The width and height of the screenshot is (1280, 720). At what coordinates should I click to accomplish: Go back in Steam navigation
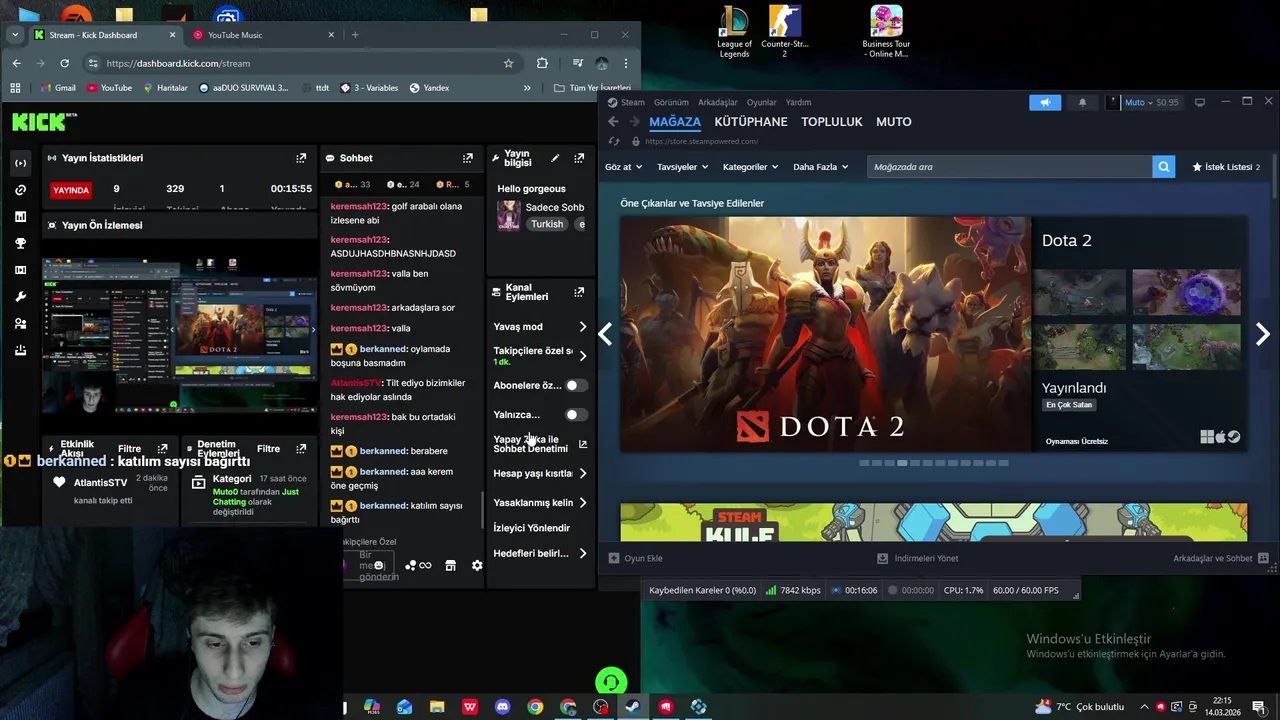613,122
